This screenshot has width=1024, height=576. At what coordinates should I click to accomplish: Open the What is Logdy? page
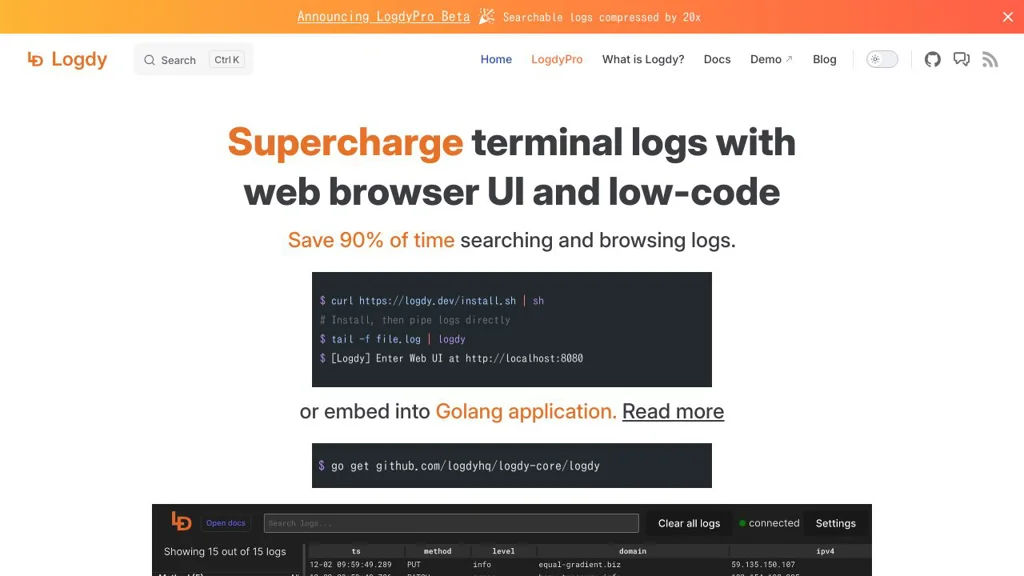(643, 59)
